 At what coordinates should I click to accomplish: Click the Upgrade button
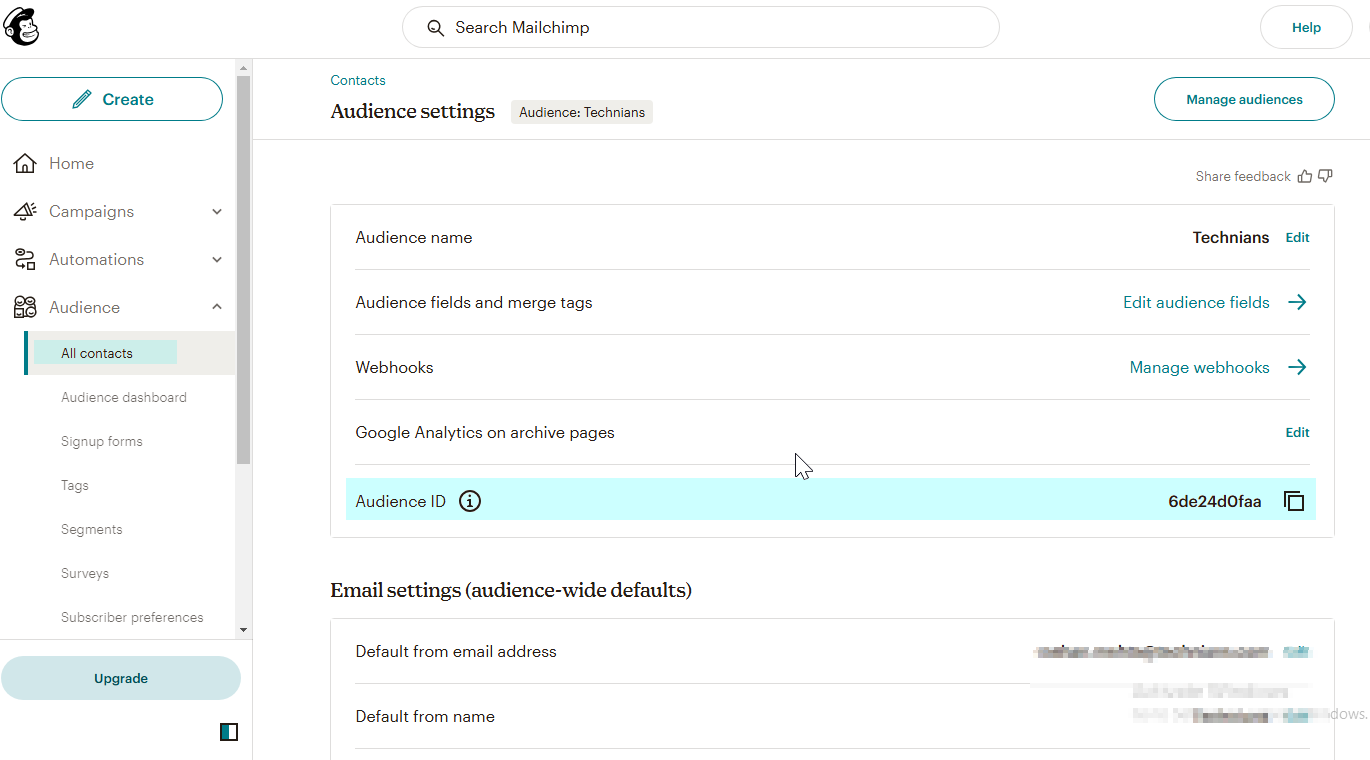[x=121, y=678]
